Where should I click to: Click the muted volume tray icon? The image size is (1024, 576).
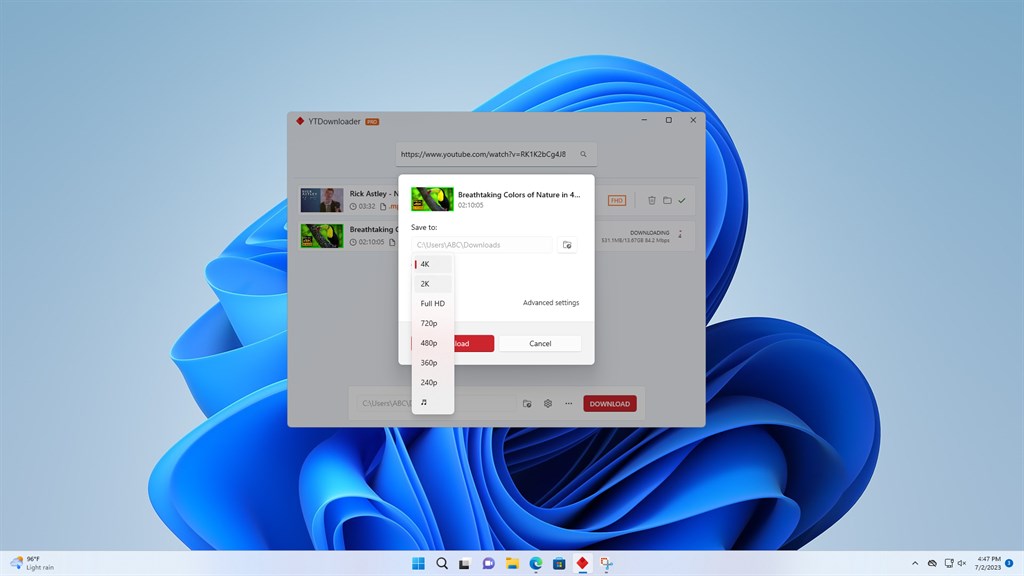click(962, 563)
